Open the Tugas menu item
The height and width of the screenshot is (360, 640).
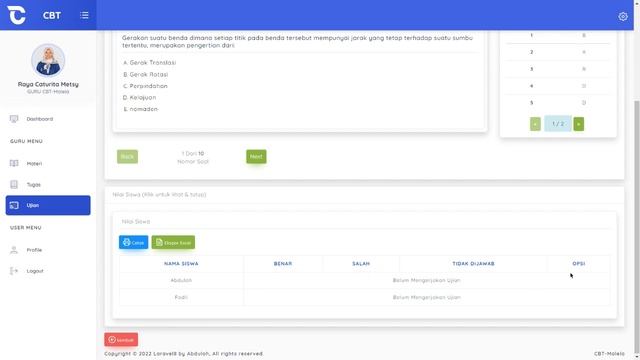click(x=48, y=184)
